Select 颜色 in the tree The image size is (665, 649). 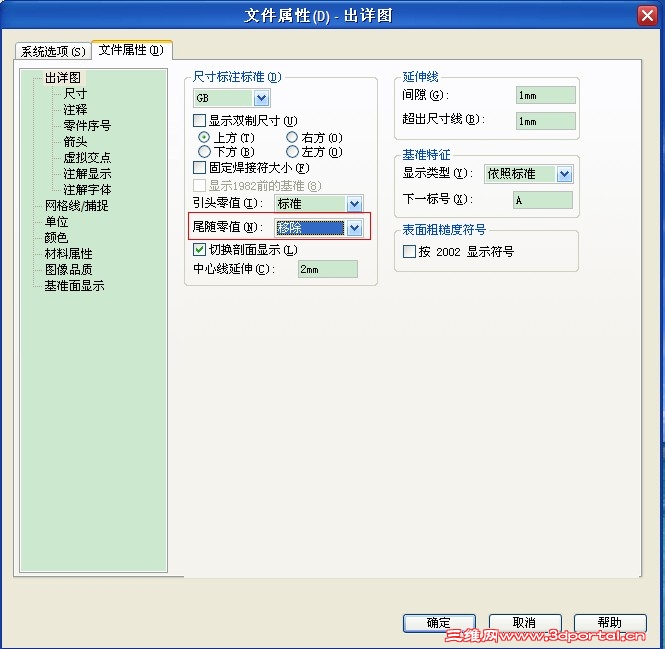pyautogui.click(x=56, y=238)
